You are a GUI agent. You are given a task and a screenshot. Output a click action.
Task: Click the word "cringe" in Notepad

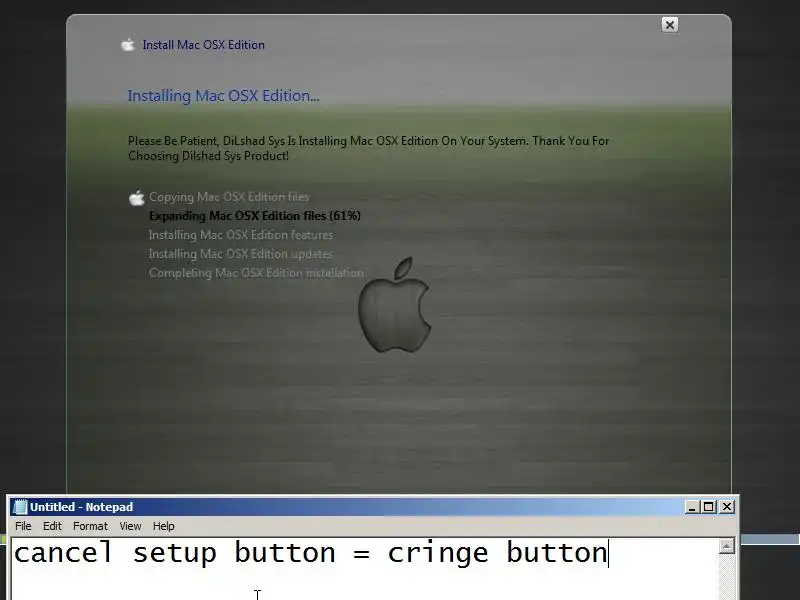[x=438, y=554]
